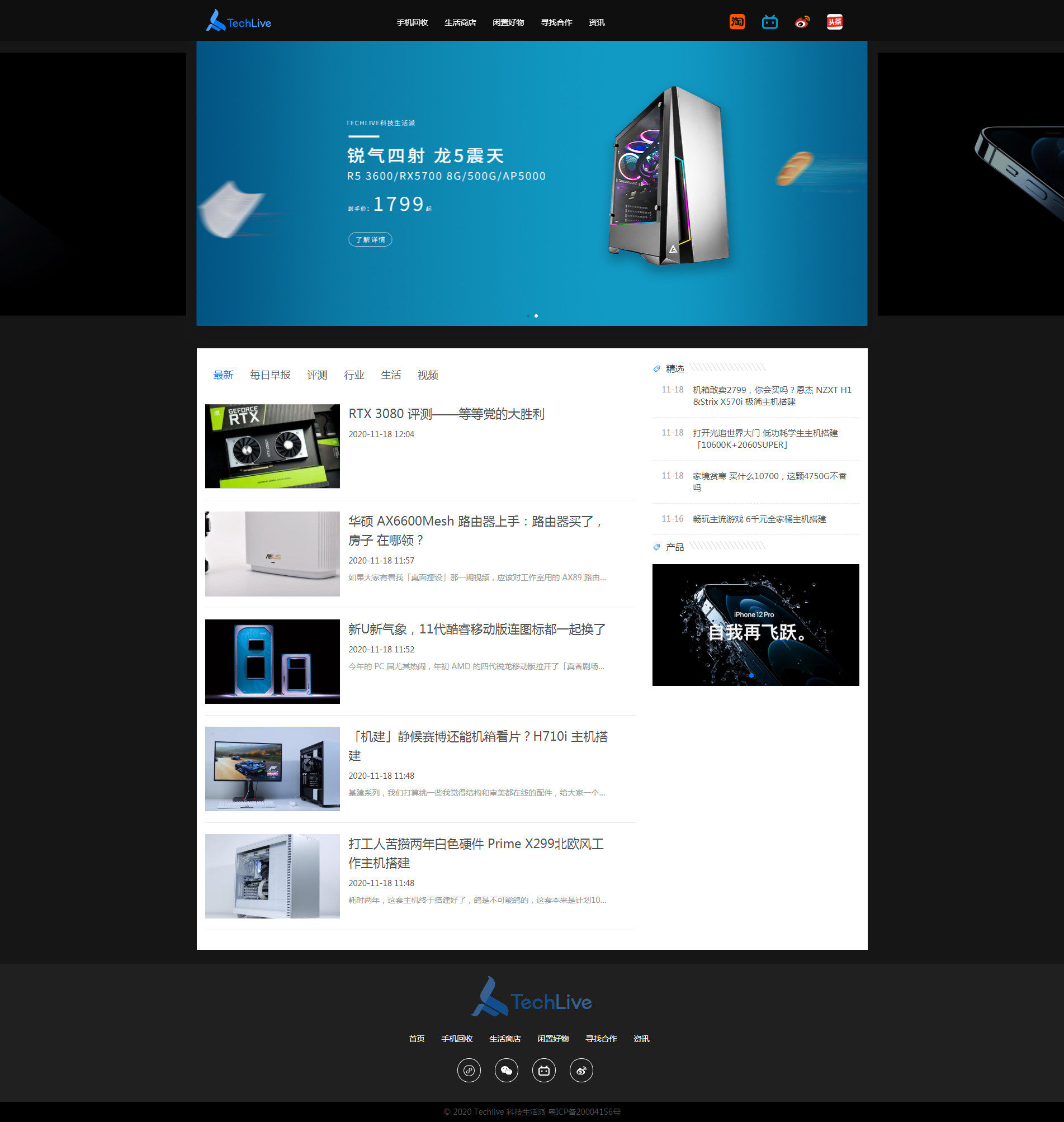1064x1122 pixels.
Task: Click the excerpt starting 如果大家有看我「桌面摆设」
Action: 477,577
